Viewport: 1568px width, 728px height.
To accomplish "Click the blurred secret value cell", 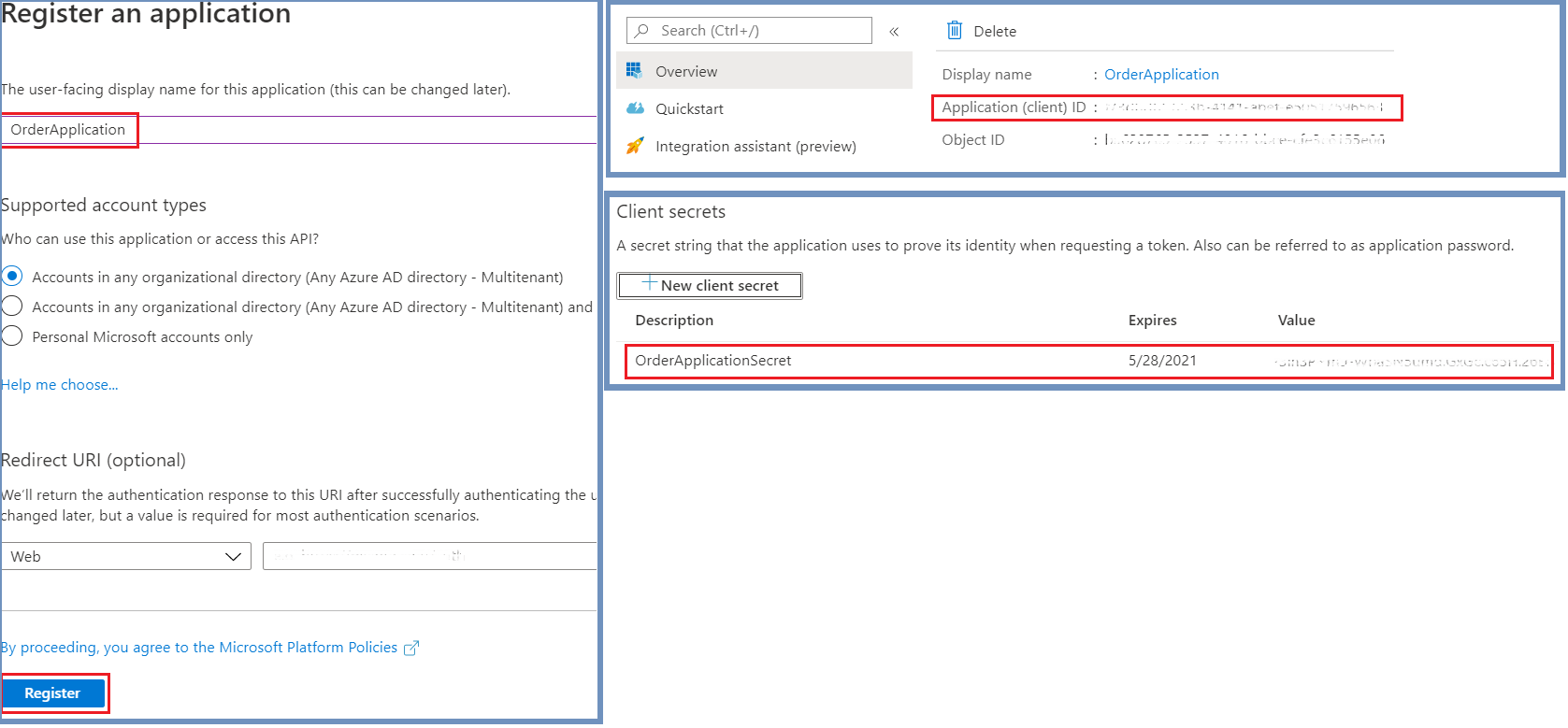I will (1410, 362).
